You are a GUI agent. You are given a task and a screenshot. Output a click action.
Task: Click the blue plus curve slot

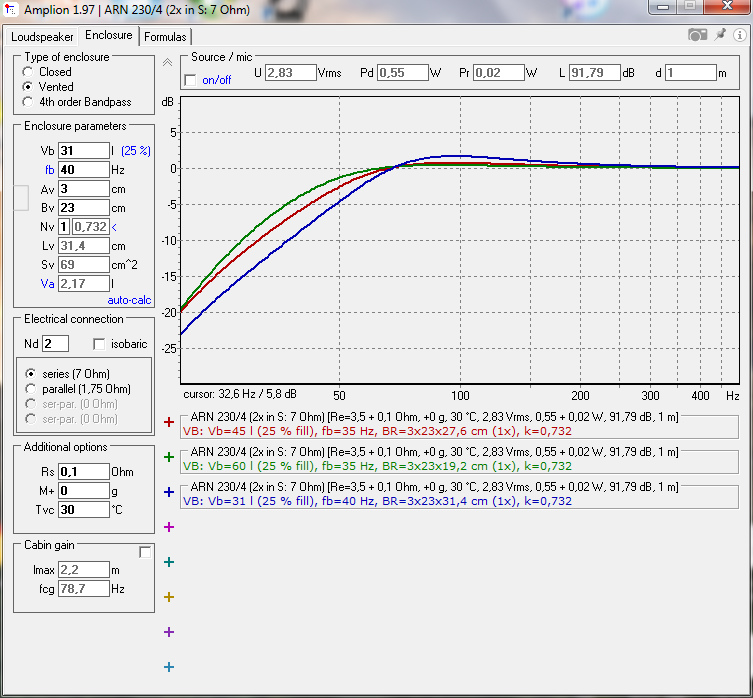click(x=169, y=492)
